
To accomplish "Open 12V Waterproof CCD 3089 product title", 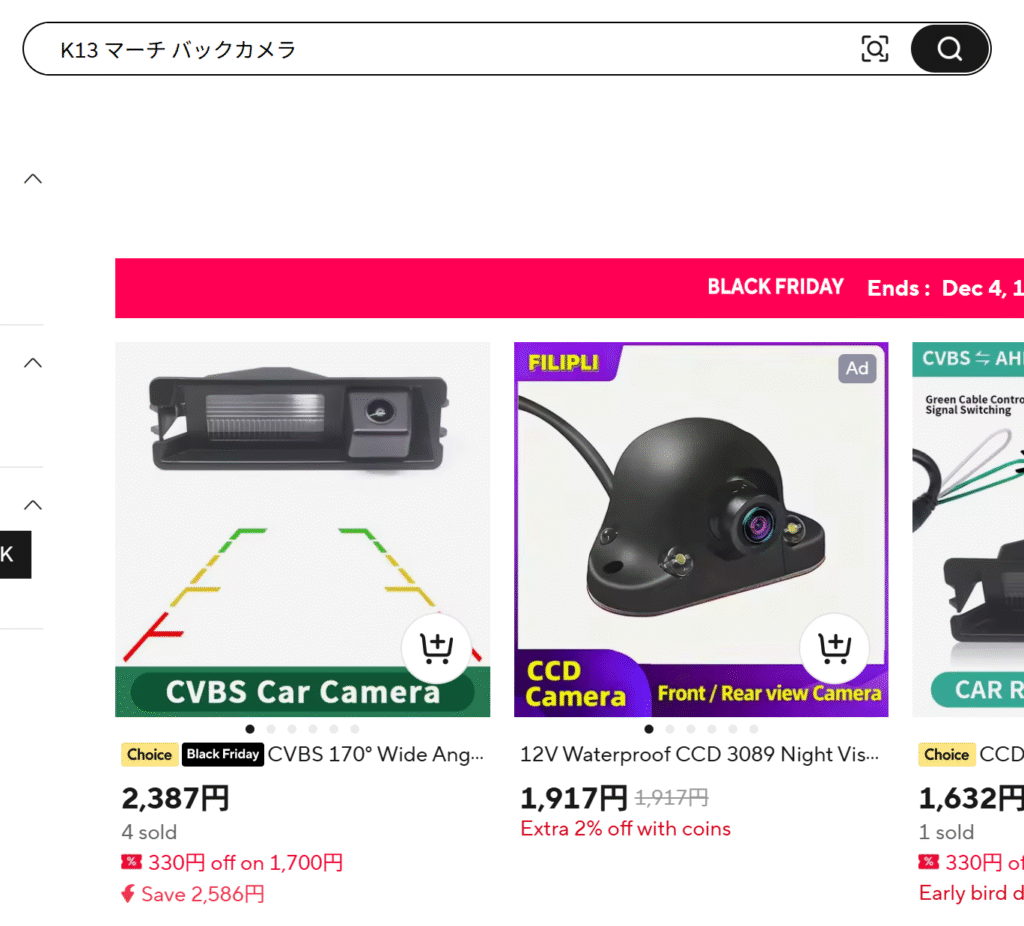I will (699, 754).
